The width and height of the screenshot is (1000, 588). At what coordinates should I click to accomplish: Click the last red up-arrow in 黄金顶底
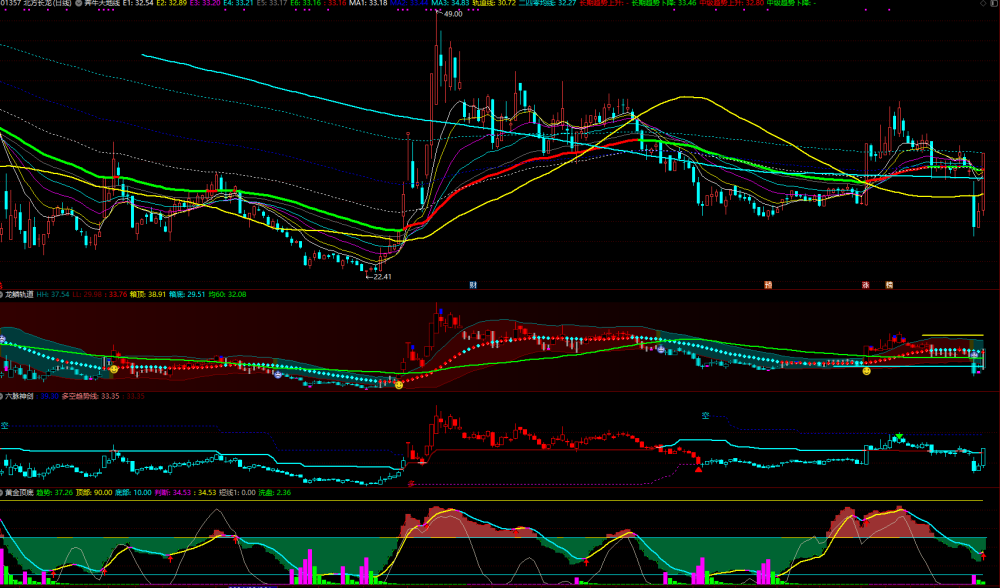[983, 555]
